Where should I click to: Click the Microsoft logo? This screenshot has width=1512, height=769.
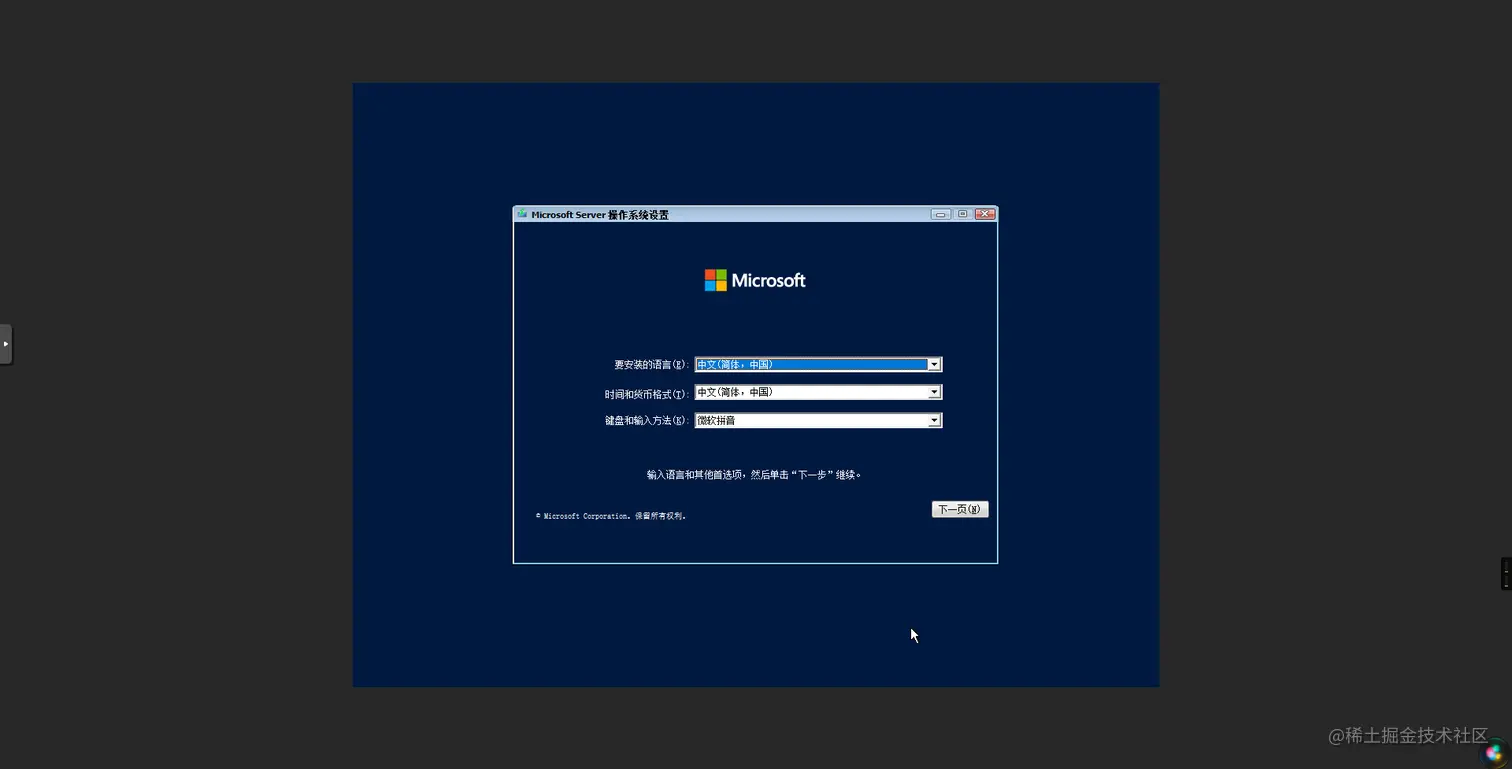pyautogui.click(x=755, y=281)
